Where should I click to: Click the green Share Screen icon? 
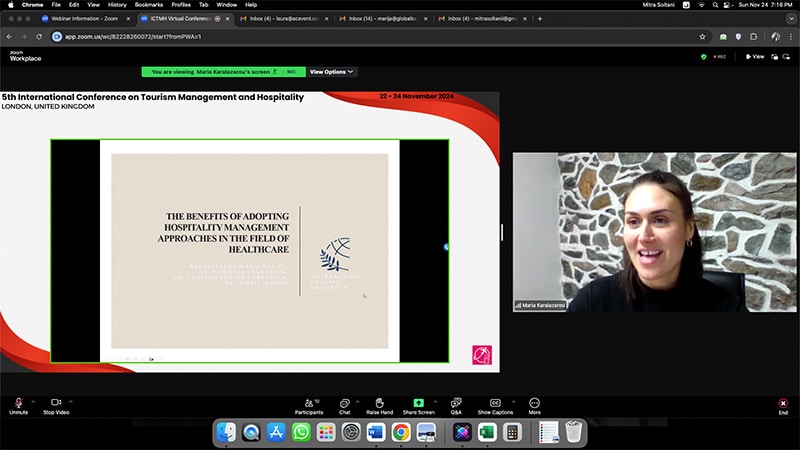pyautogui.click(x=418, y=403)
